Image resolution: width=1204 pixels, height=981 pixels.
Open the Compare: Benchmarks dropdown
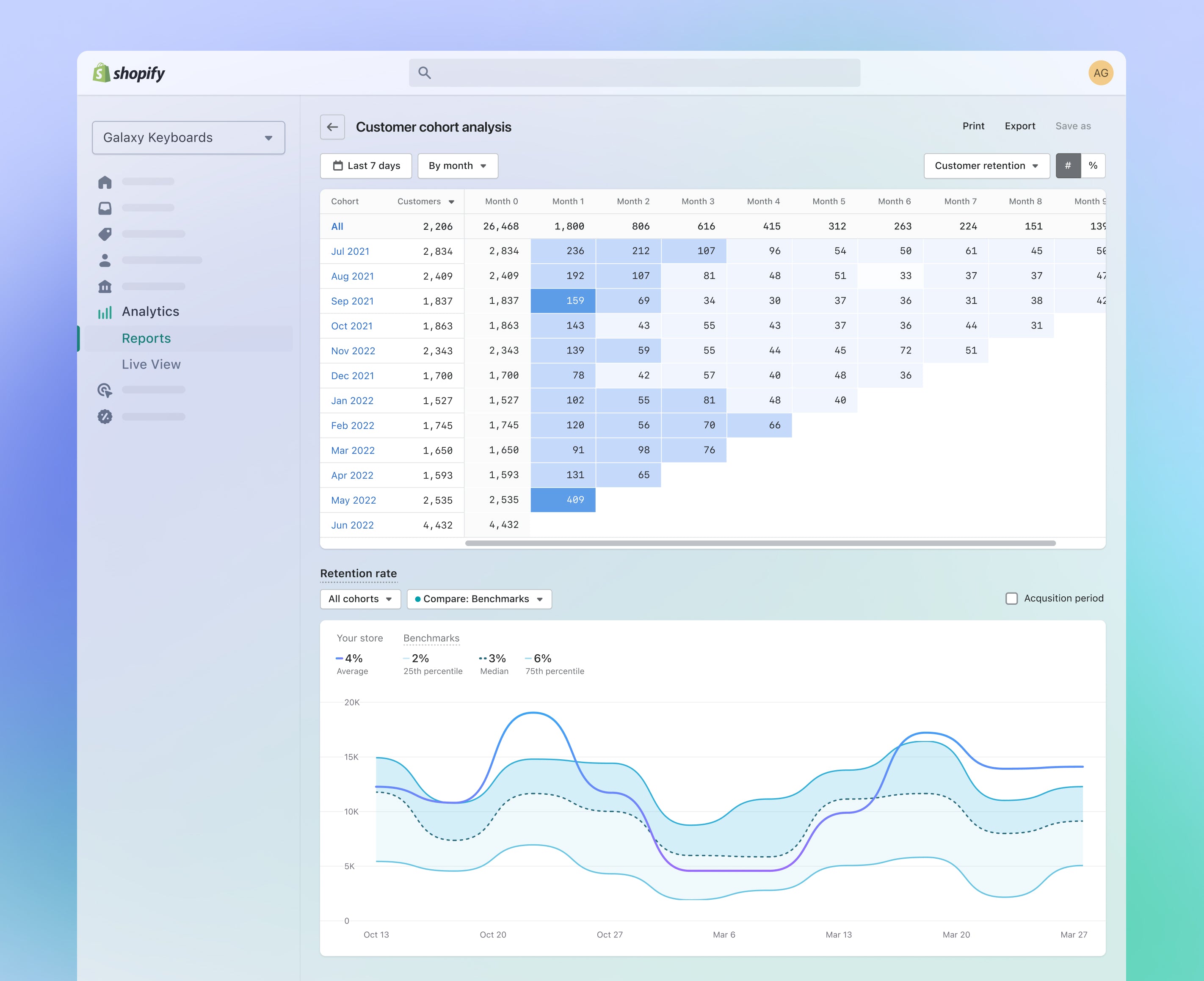(x=479, y=599)
